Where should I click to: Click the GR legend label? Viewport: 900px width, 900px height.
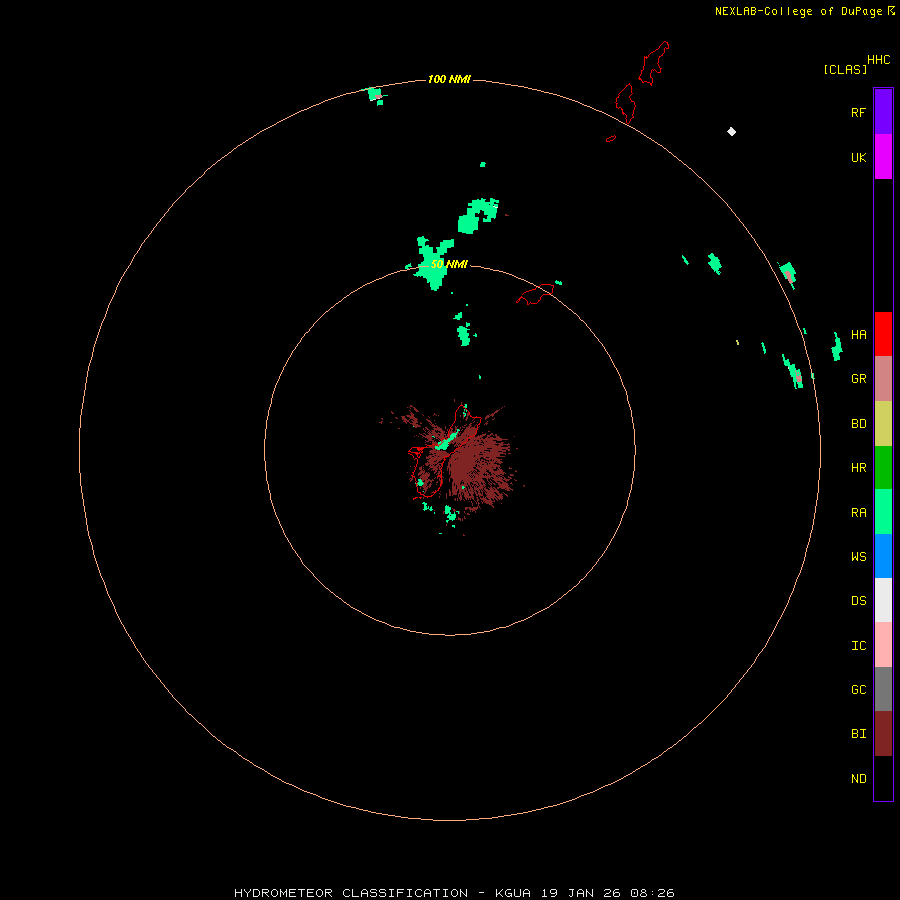(x=859, y=378)
